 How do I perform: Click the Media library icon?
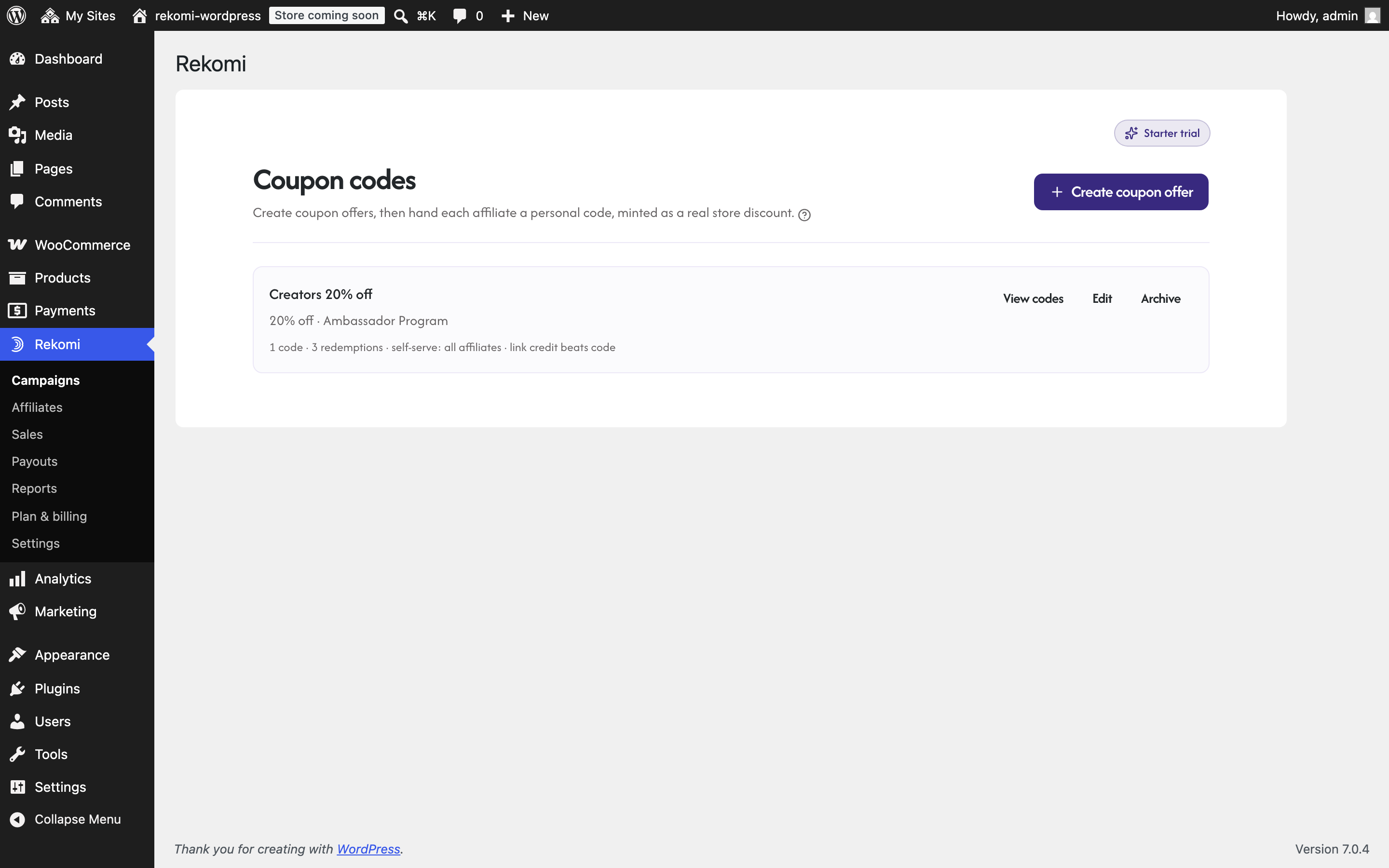pos(17,136)
